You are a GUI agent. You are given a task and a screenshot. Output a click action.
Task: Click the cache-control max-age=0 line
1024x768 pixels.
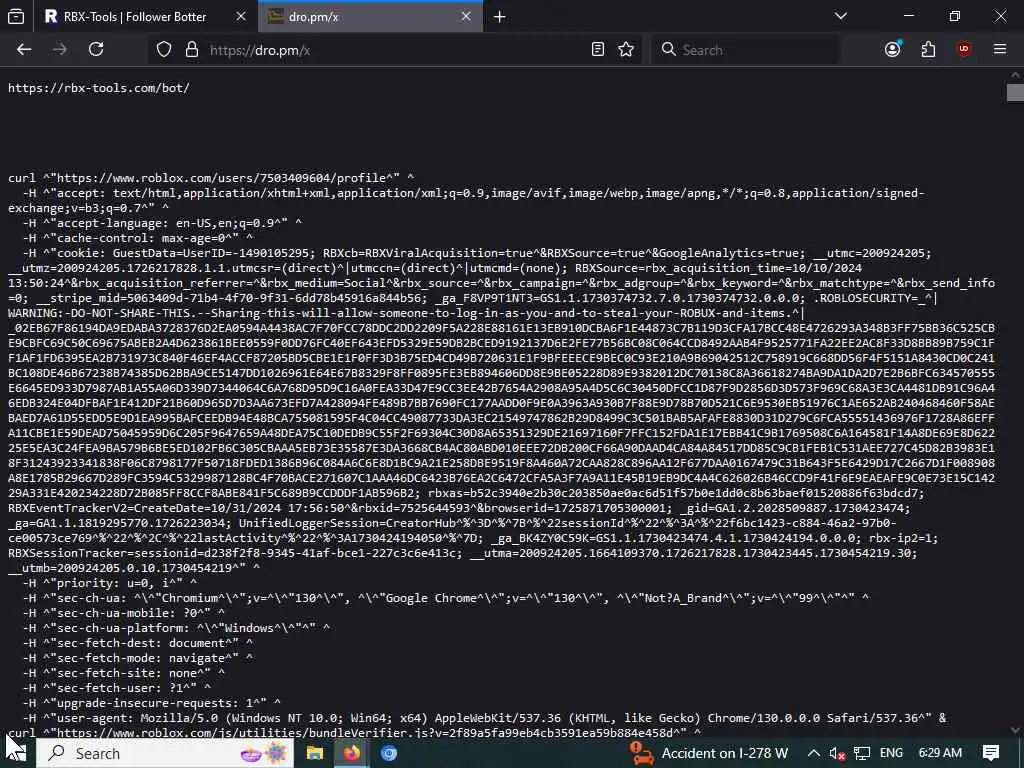click(138, 238)
